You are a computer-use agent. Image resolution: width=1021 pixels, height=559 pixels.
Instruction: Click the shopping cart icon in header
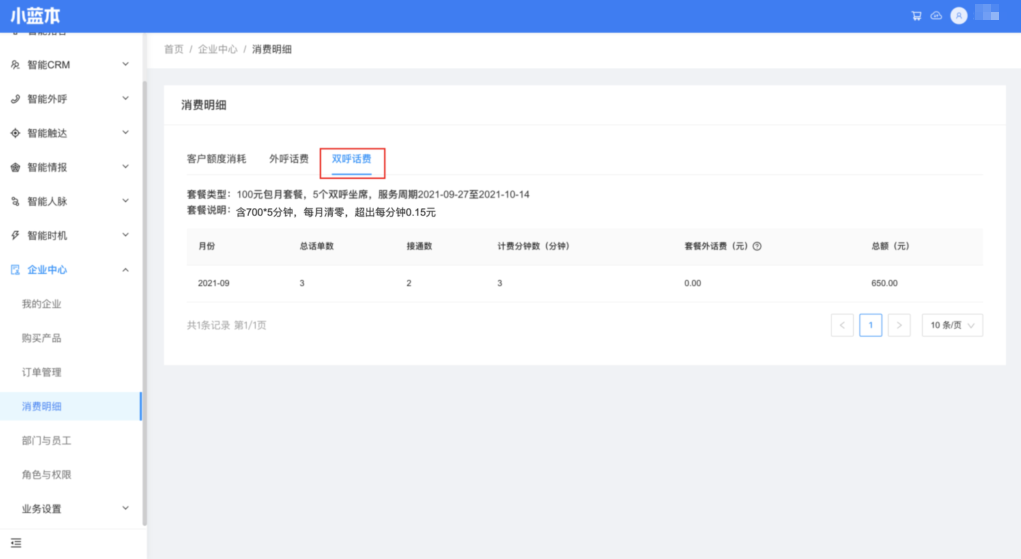(x=916, y=16)
